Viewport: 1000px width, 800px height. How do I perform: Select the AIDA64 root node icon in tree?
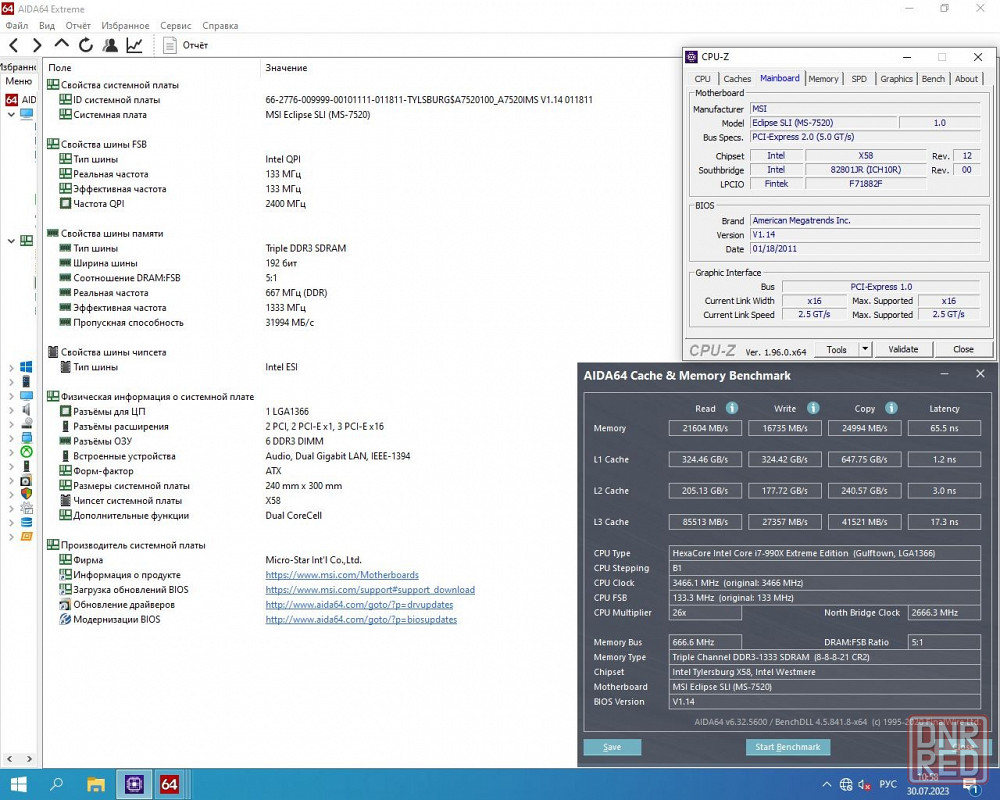tap(11, 100)
